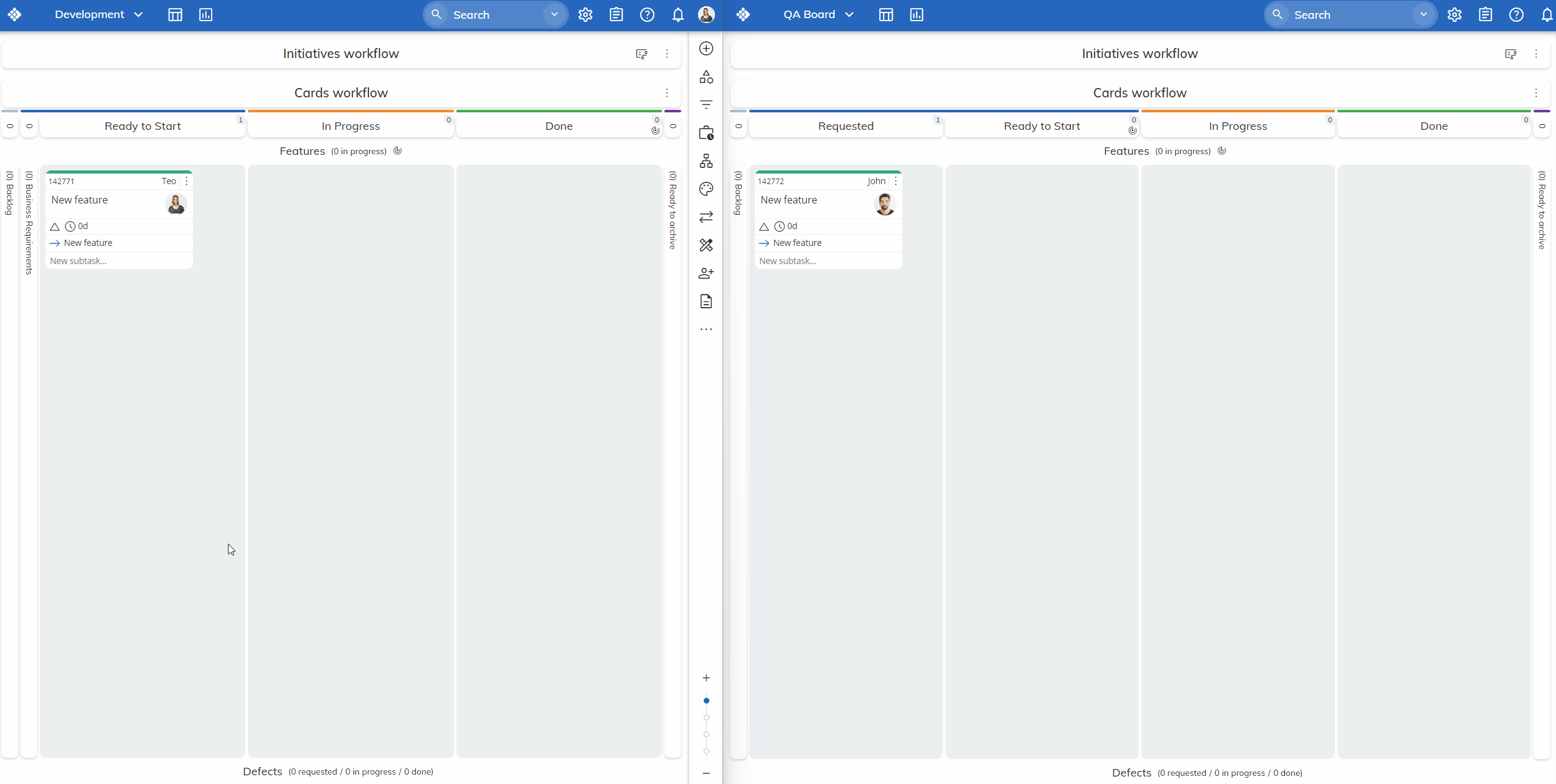Open the color palette icon

pyautogui.click(x=706, y=189)
